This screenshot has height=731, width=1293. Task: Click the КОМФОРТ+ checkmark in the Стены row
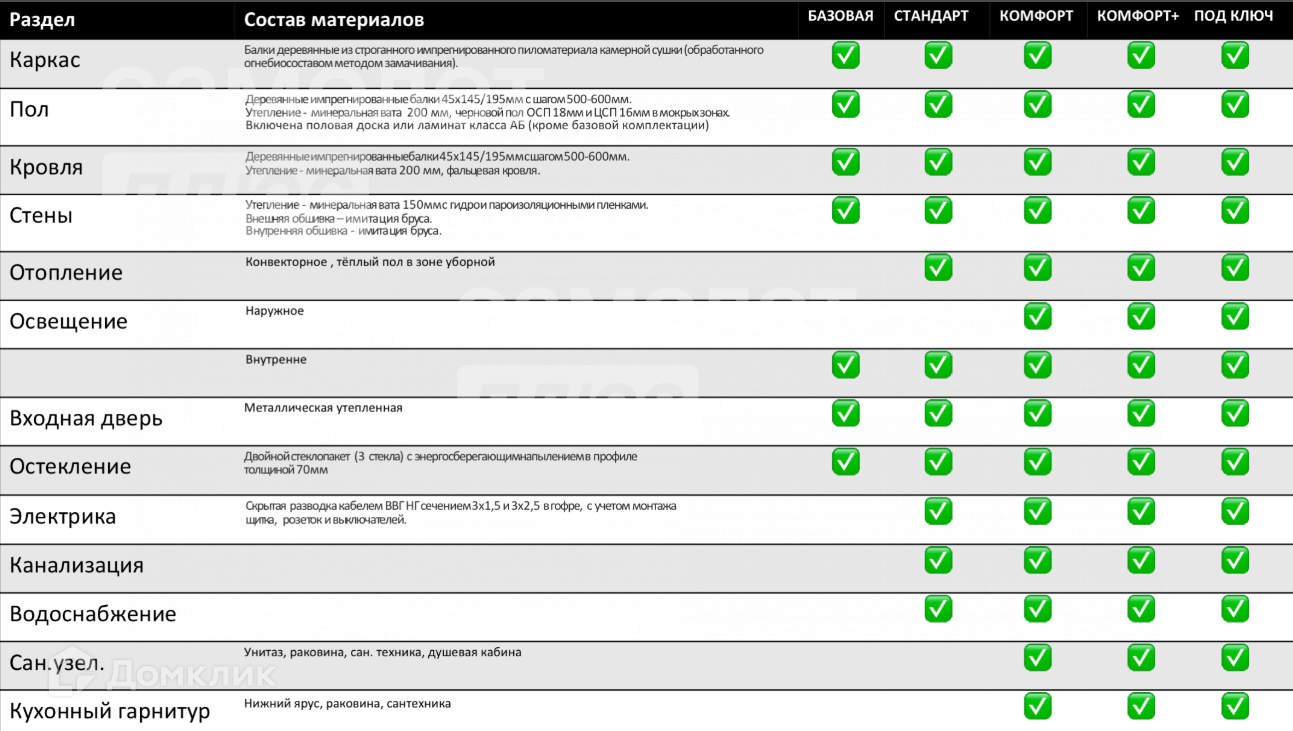(1141, 210)
